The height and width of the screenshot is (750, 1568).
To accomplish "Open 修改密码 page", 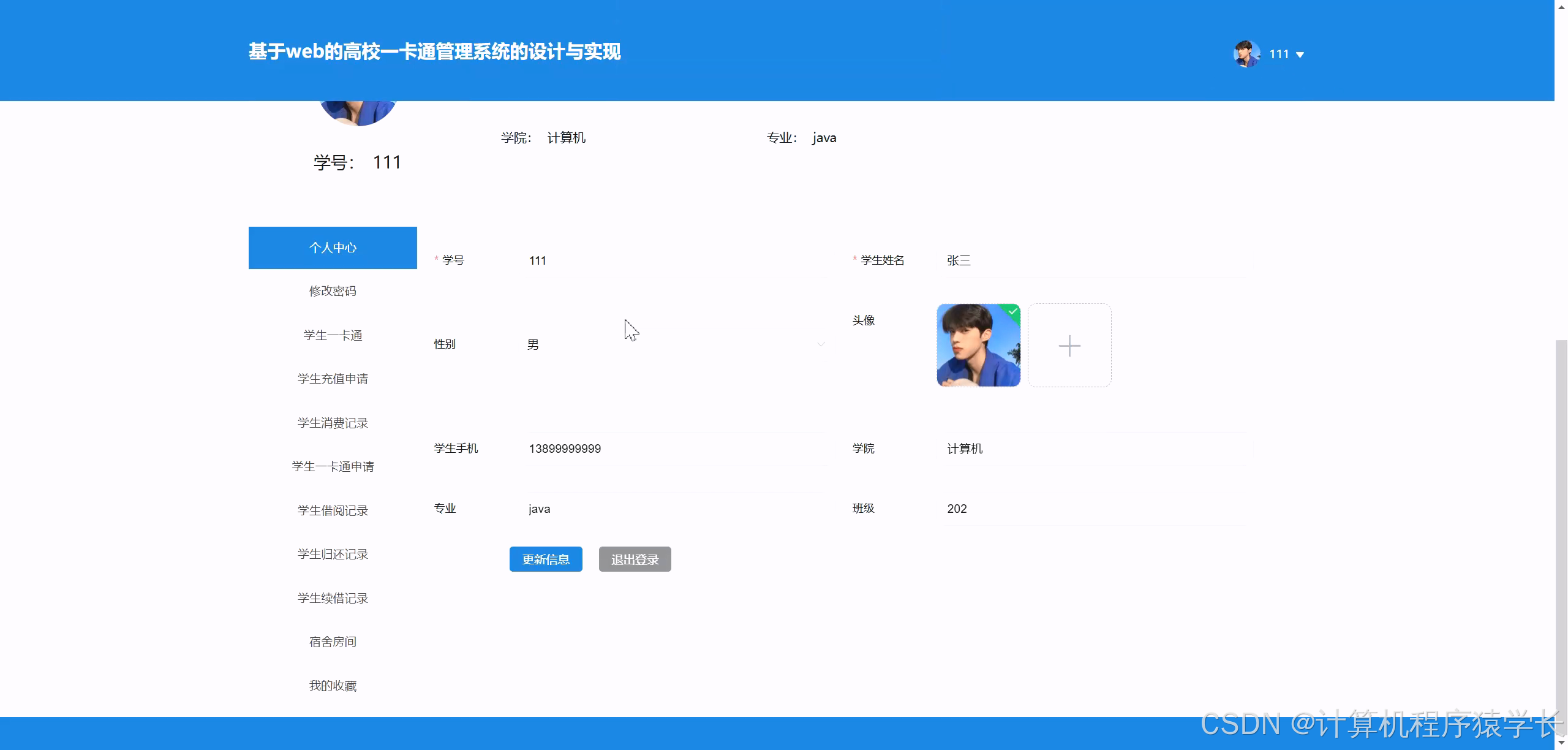I will pos(333,291).
